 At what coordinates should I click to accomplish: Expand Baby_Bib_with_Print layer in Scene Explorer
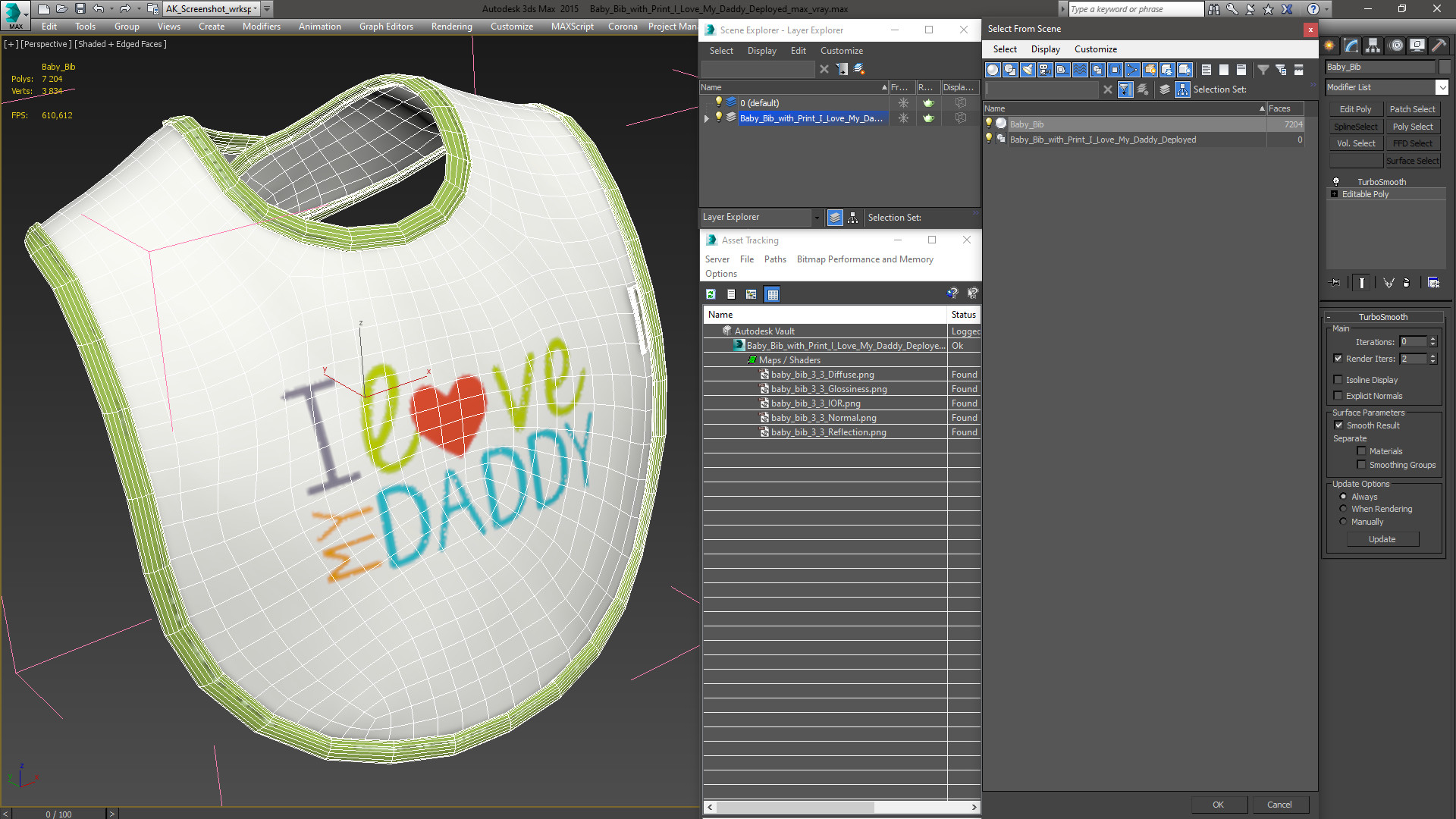coord(707,118)
